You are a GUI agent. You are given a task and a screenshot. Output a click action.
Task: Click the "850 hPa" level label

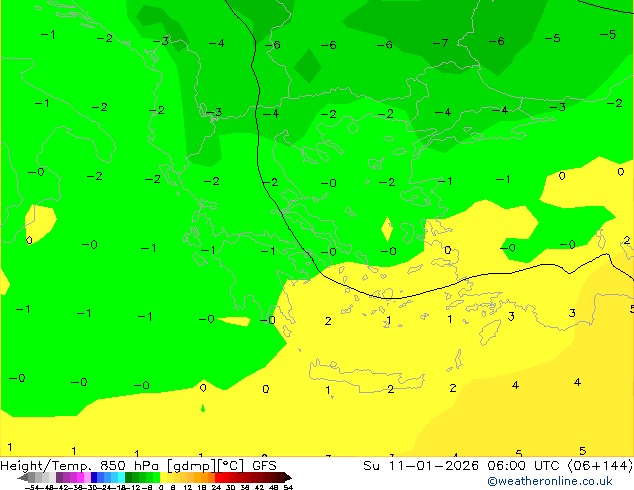[x=131, y=466]
